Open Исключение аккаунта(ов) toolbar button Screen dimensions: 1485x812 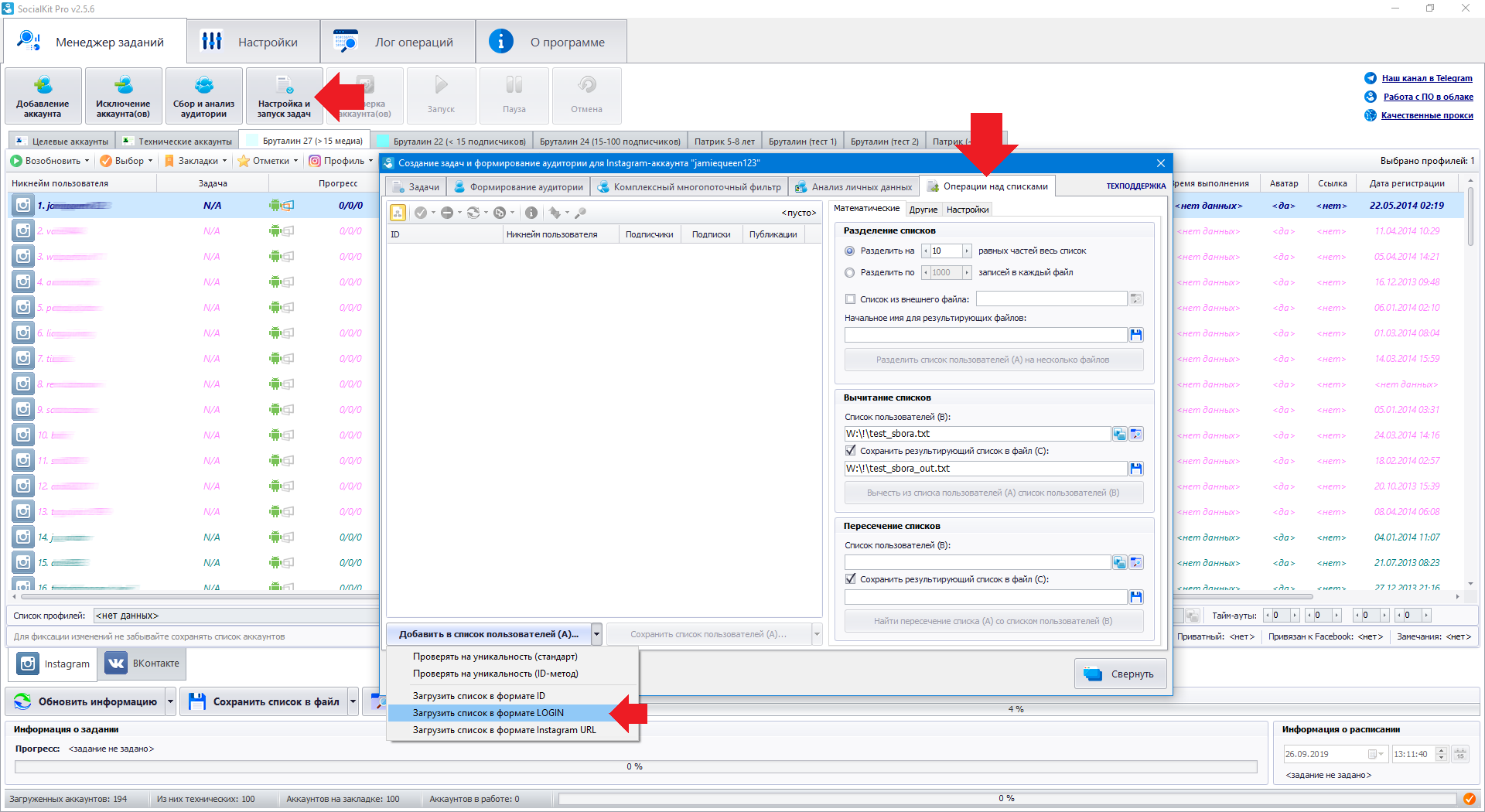[124, 96]
